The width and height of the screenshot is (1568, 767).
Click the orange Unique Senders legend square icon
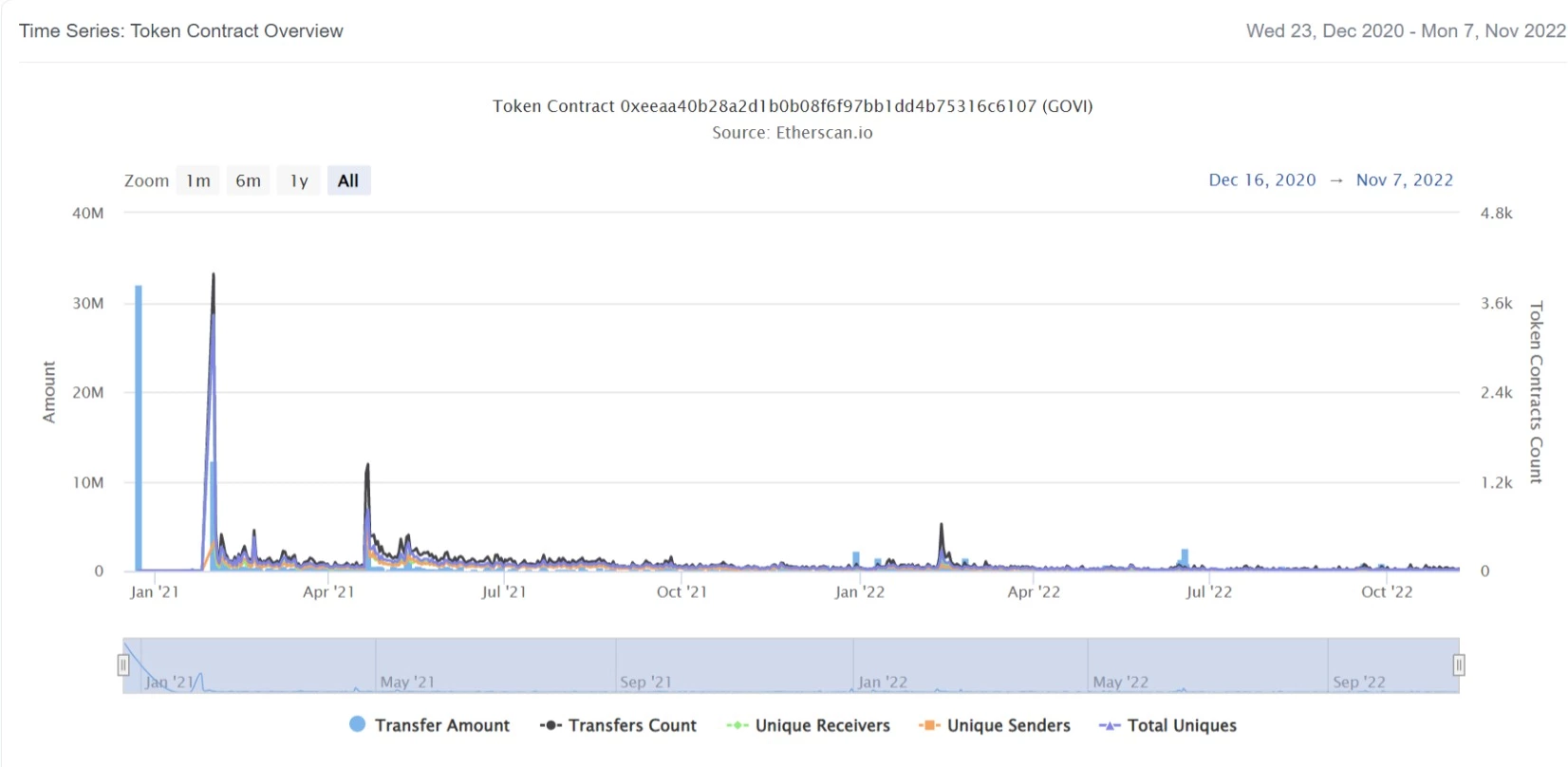(929, 725)
